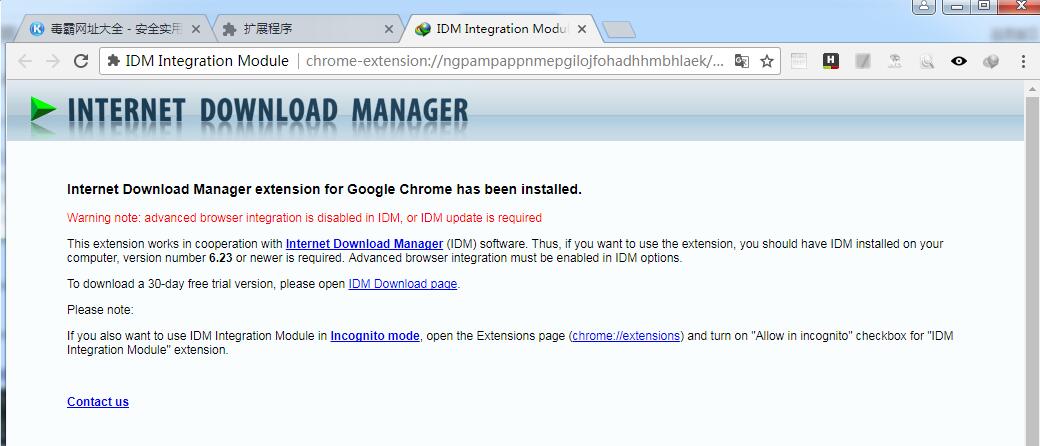Reload the page with the refresh icon
Screen dimensions: 1040x446
[x=81, y=62]
